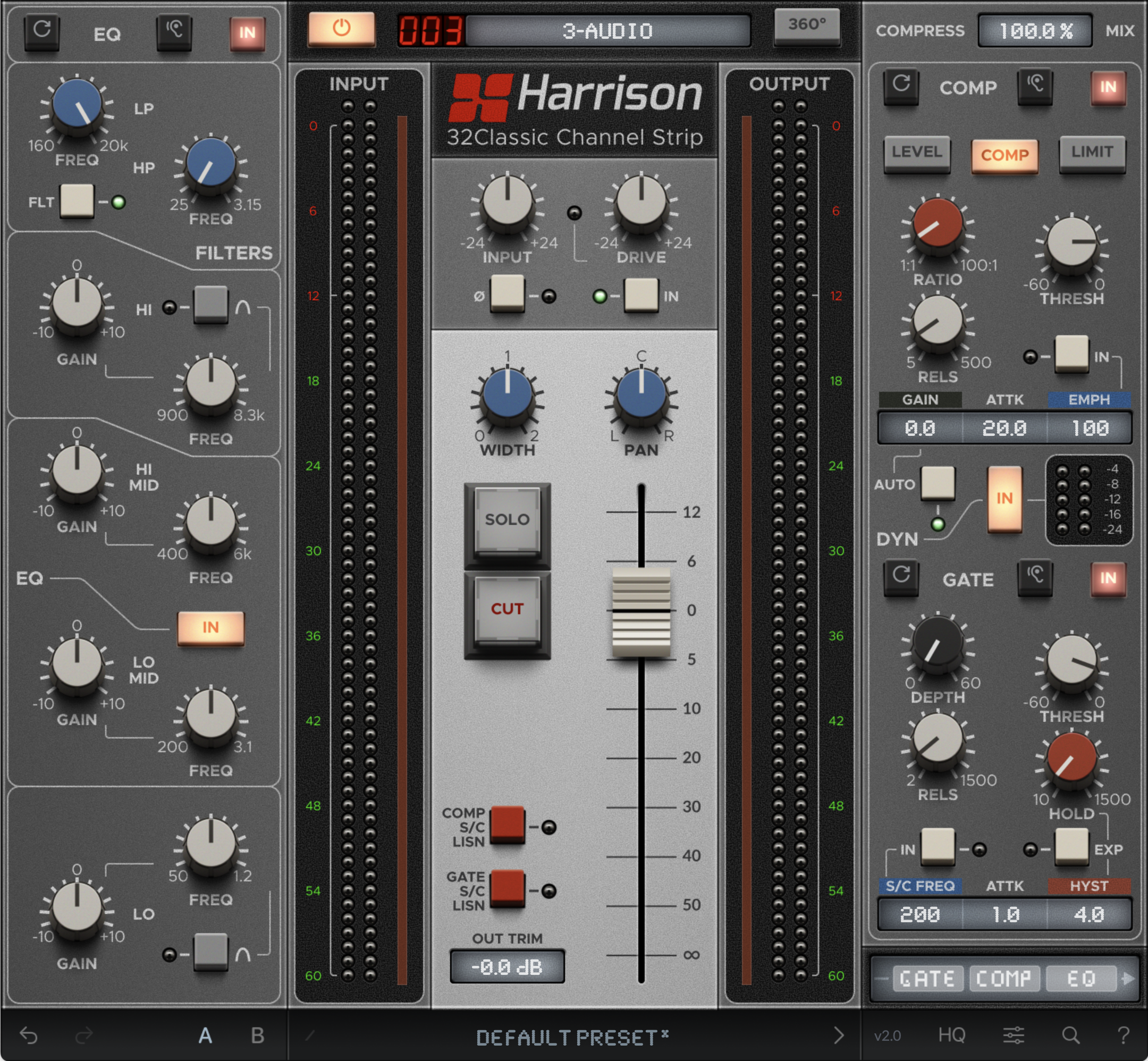Viewport: 1148px width, 1061px height.
Task: Toggle the EQ section IN button at top
Action: (x=247, y=33)
